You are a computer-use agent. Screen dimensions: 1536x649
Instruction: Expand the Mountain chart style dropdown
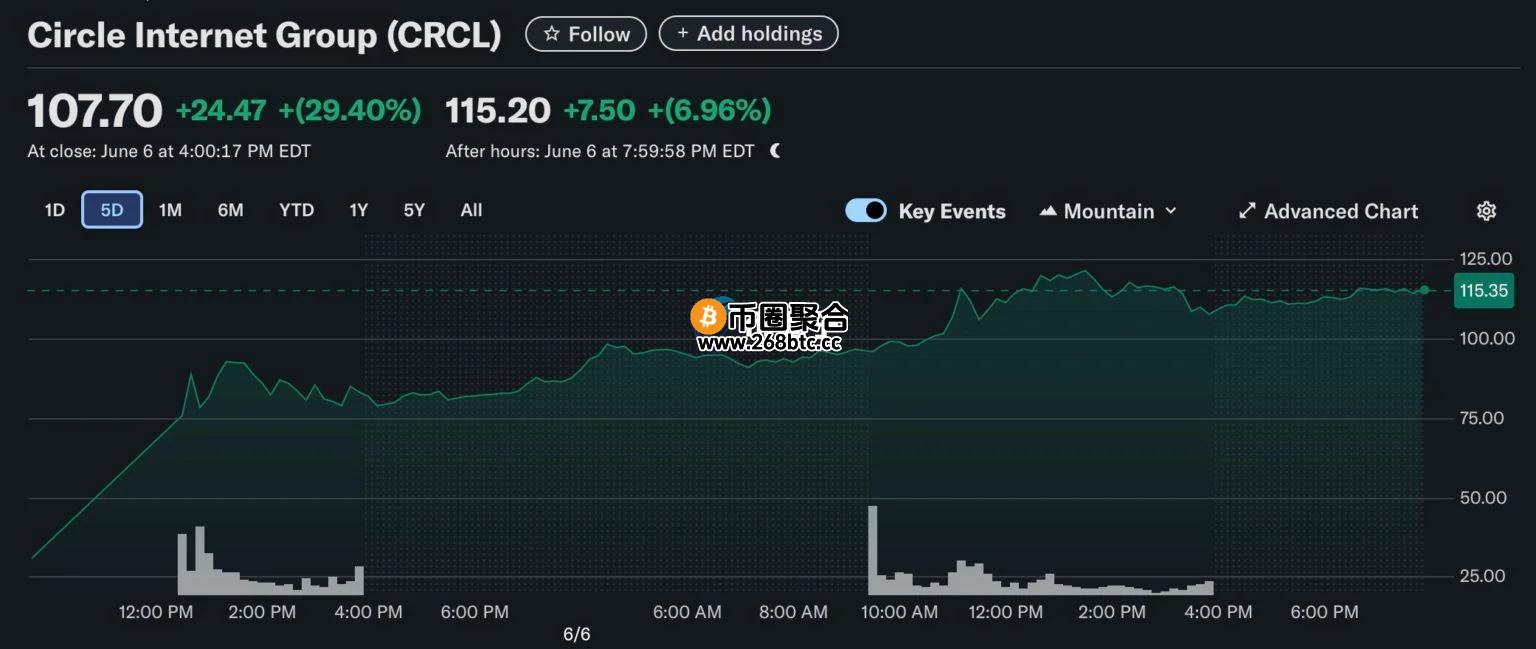pyautogui.click(x=1108, y=211)
